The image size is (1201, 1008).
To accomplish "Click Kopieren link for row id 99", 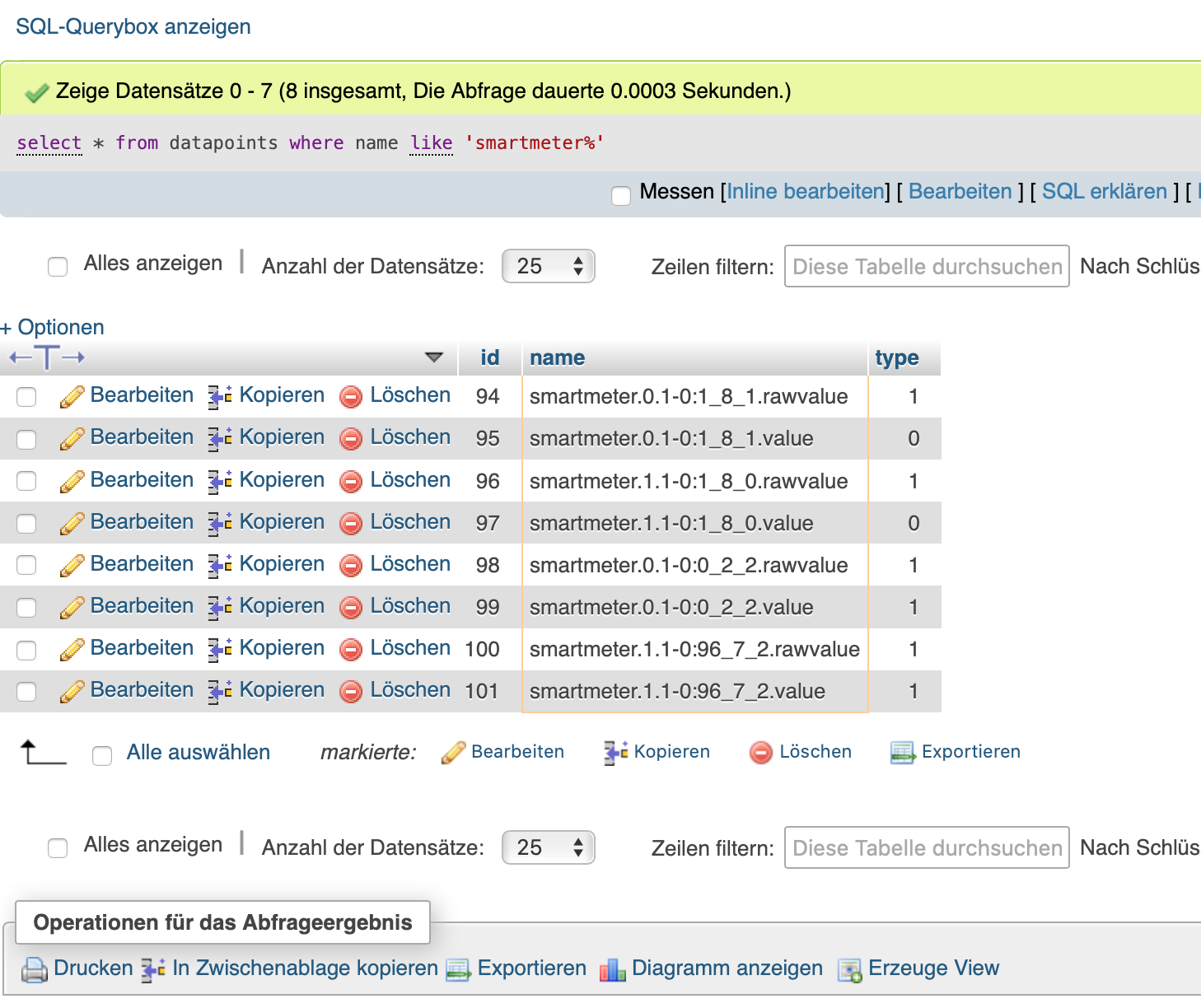I will 282,606.
